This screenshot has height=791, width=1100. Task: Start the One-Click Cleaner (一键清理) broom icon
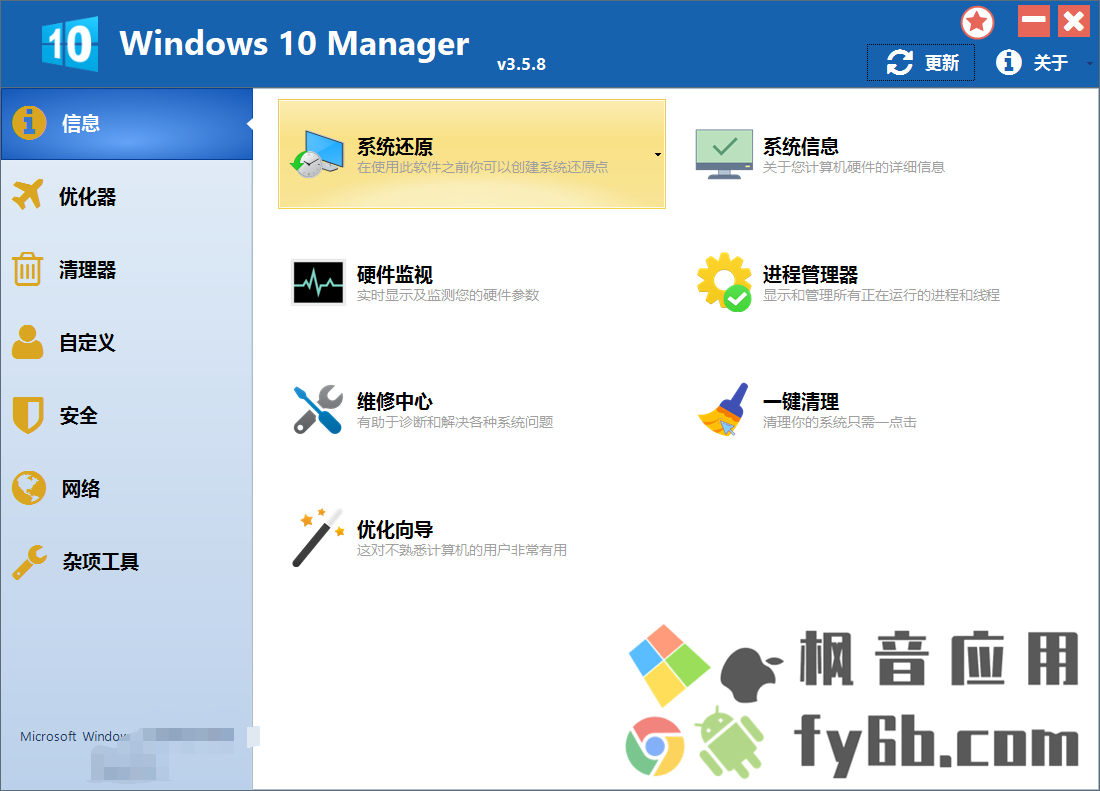click(724, 410)
